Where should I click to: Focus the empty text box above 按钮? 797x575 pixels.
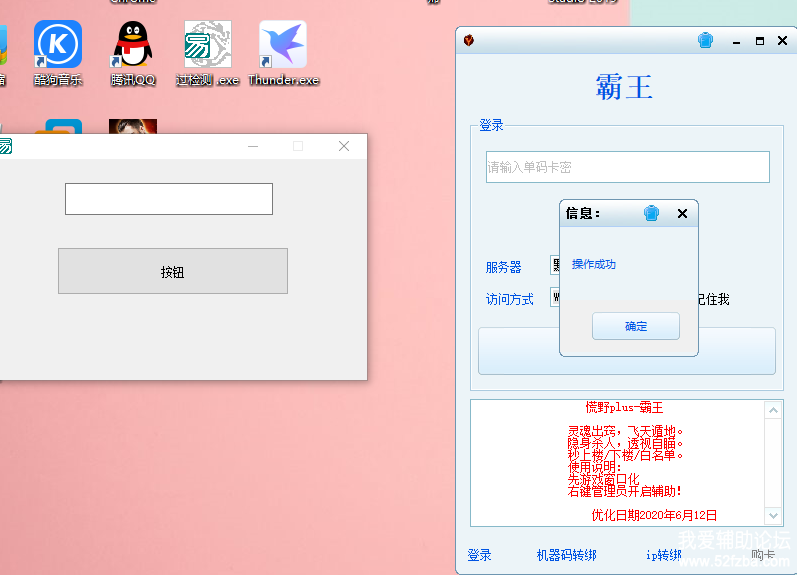[169, 199]
